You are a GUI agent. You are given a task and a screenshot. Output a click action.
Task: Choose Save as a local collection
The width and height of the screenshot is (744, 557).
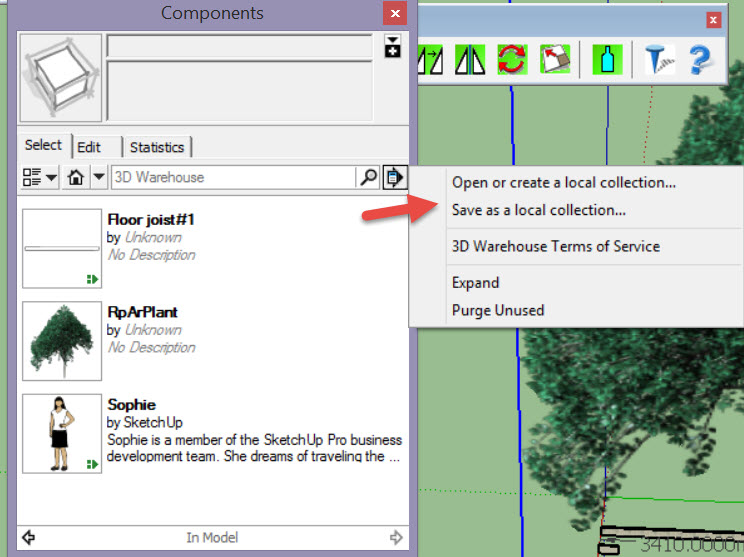click(539, 210)
